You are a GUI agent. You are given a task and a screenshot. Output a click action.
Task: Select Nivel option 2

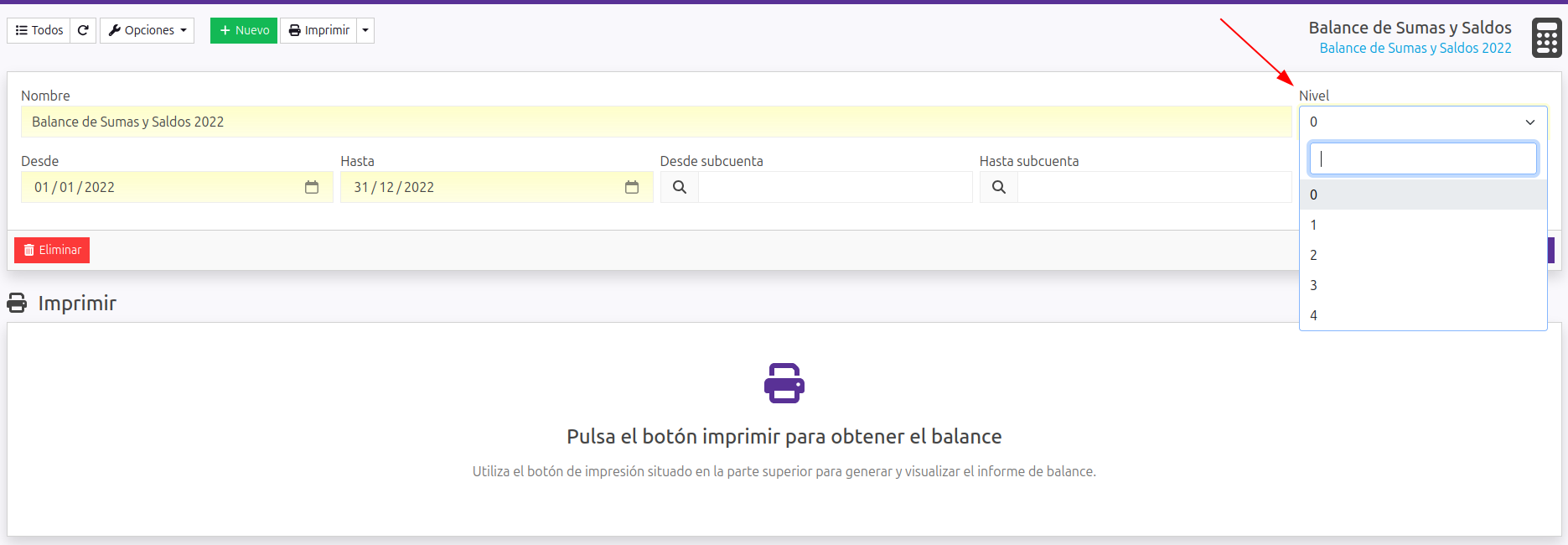tap(1423, 255)
